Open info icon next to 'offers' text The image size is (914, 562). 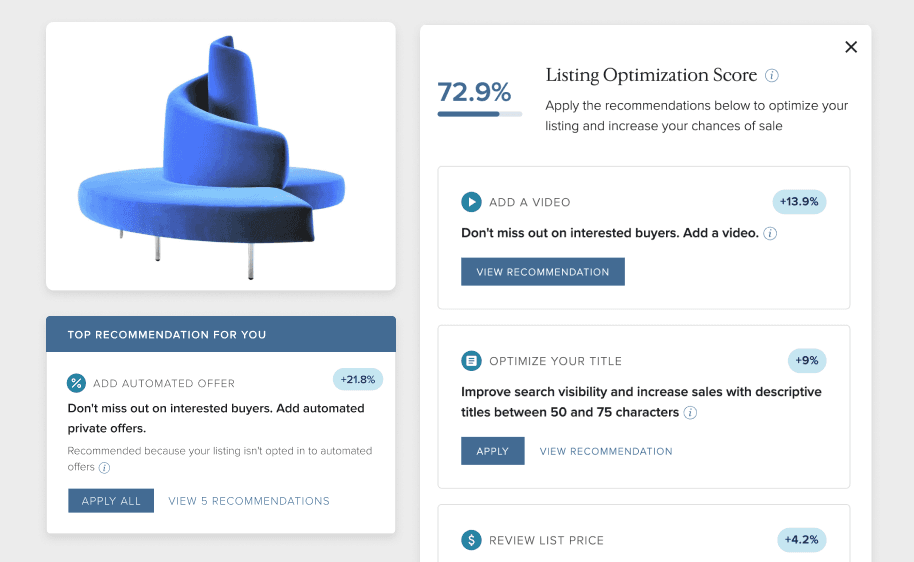tap(104, 468)
